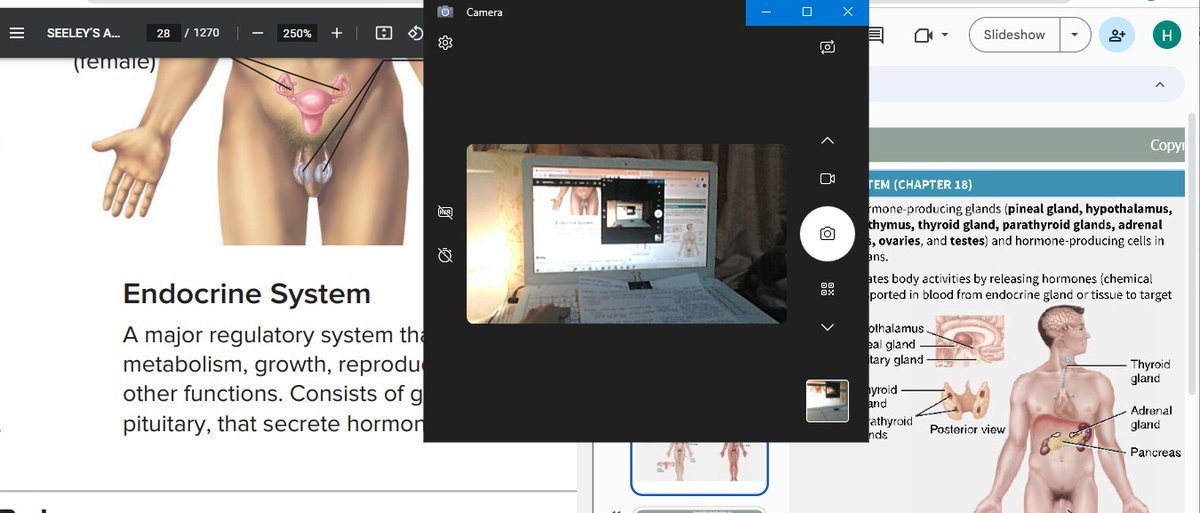Click the down chevron below camera modes
Screen dimensions: 1200x513
click(x=827, y=327)
